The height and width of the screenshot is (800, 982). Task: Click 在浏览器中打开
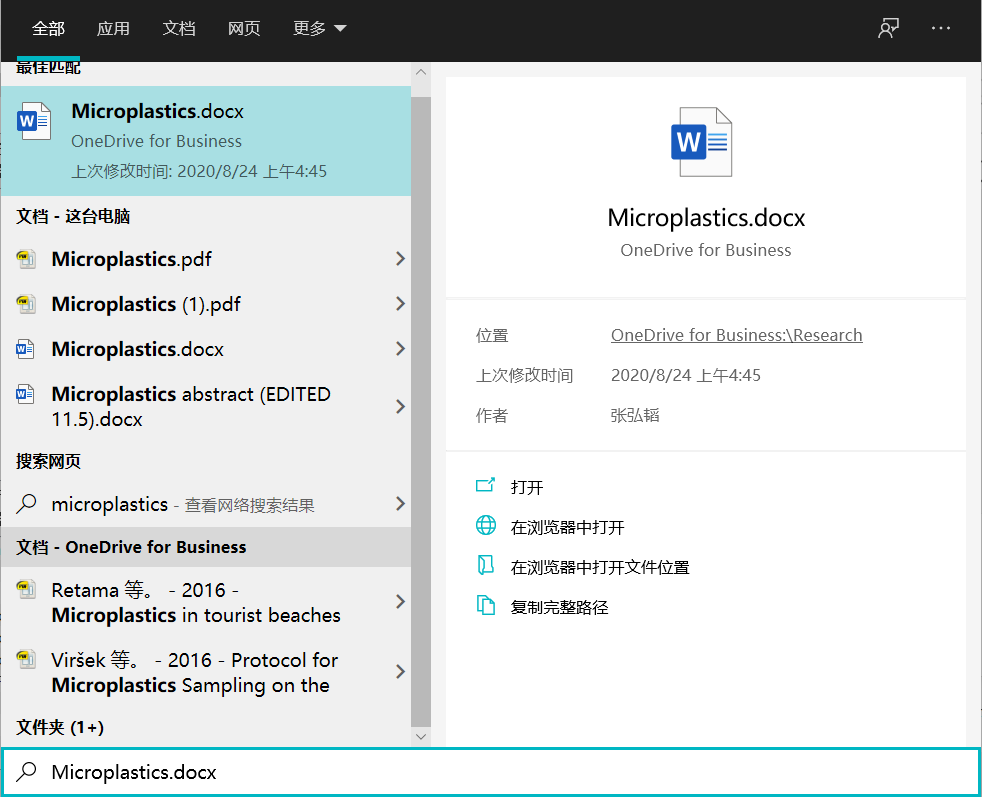click(x=567, y=527)
